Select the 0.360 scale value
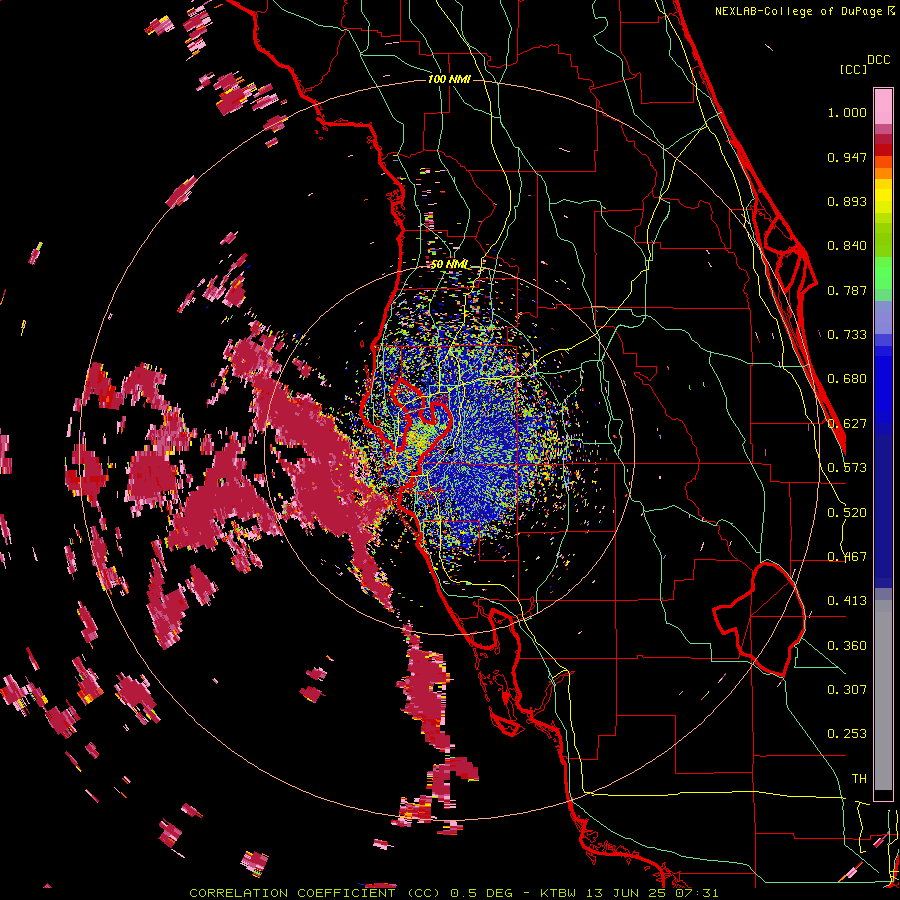 click(847, 646)
